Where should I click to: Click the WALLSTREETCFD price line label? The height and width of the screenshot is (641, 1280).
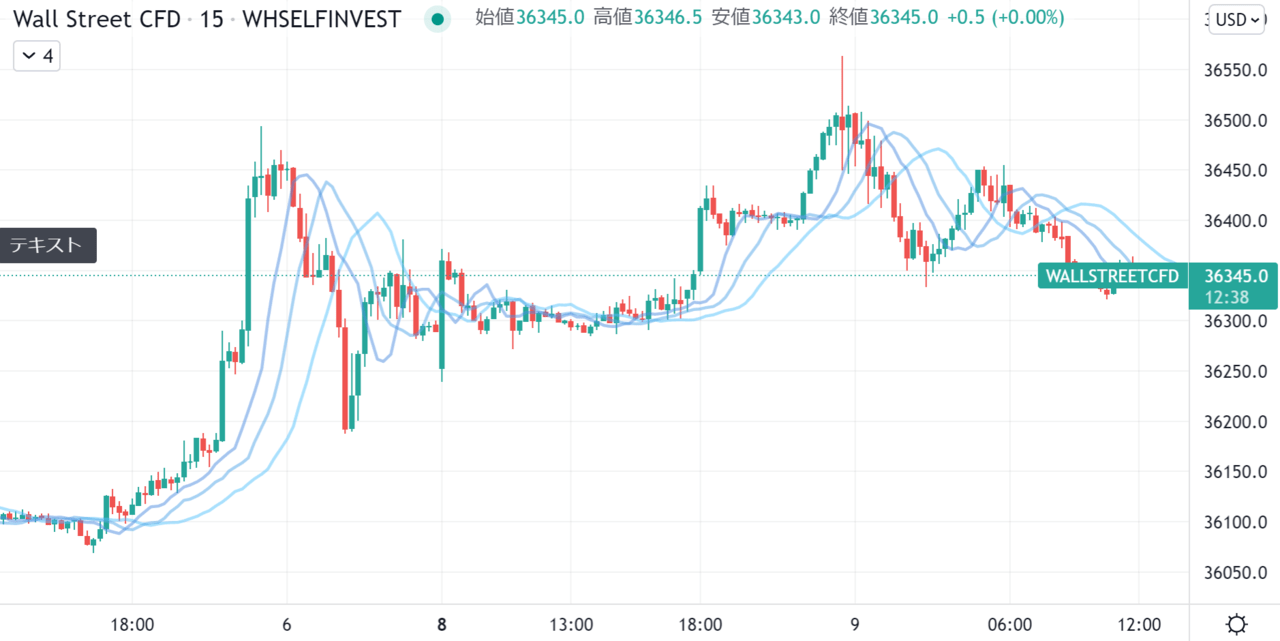tap(1112, 276)
